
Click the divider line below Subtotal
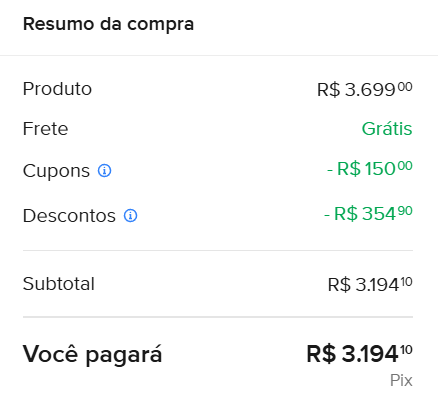click(218, 317)
